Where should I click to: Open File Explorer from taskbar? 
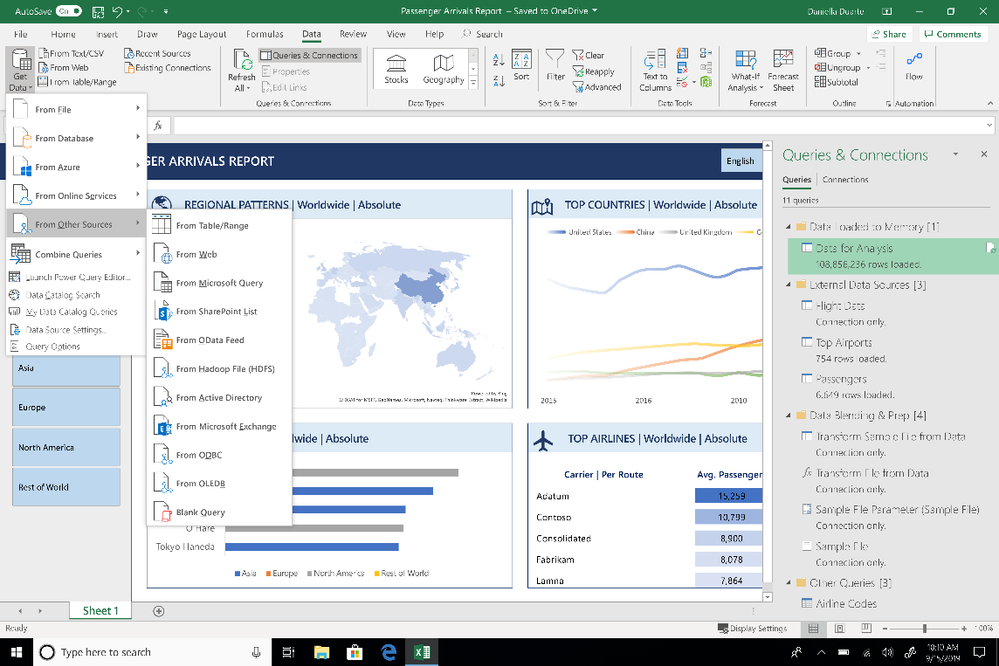click(322, 652)
